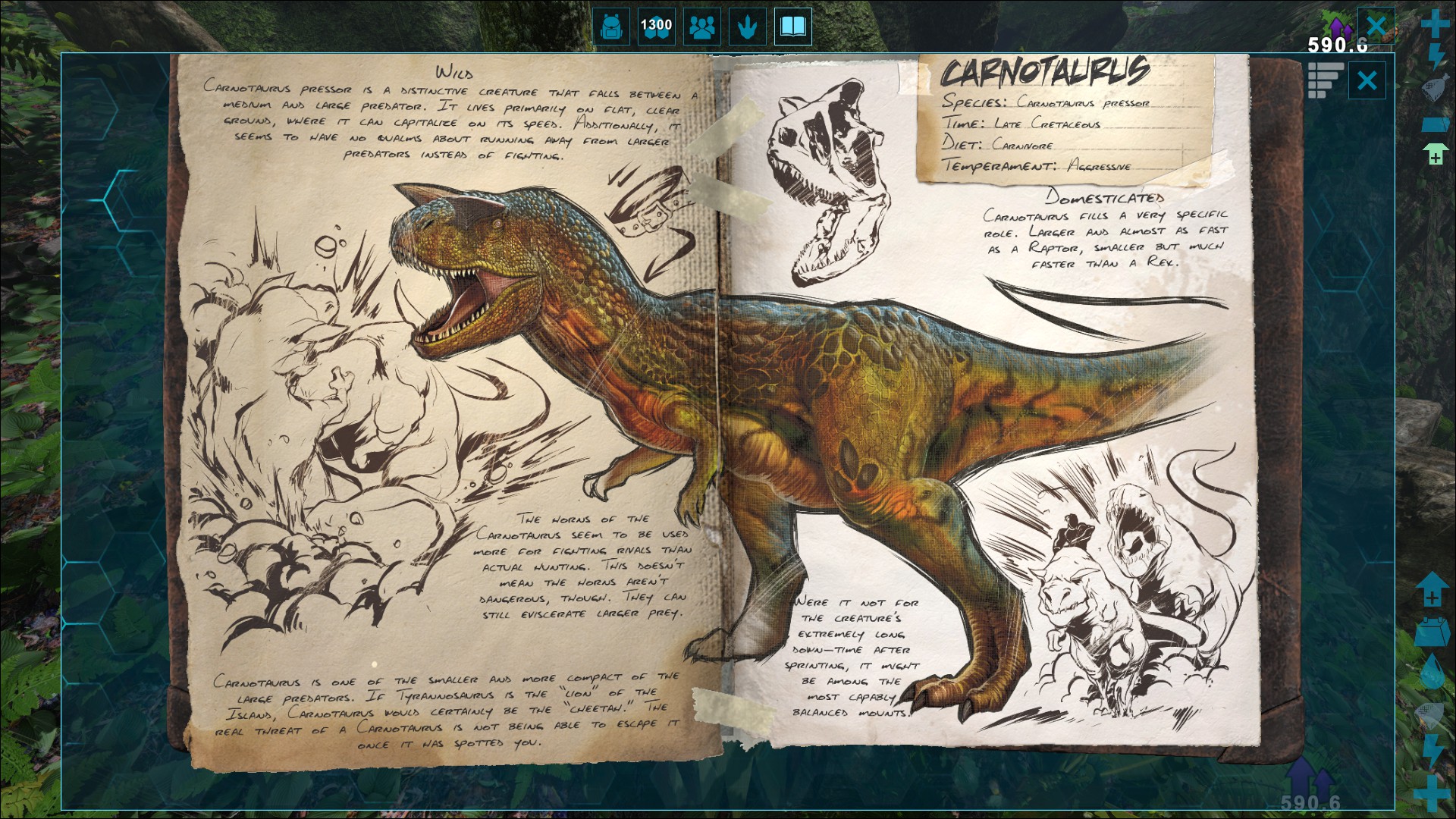The height and width of the screenshot is (819, 1456).
Task: Click the lower lightning bolt icon
Action: point(1432,750)
